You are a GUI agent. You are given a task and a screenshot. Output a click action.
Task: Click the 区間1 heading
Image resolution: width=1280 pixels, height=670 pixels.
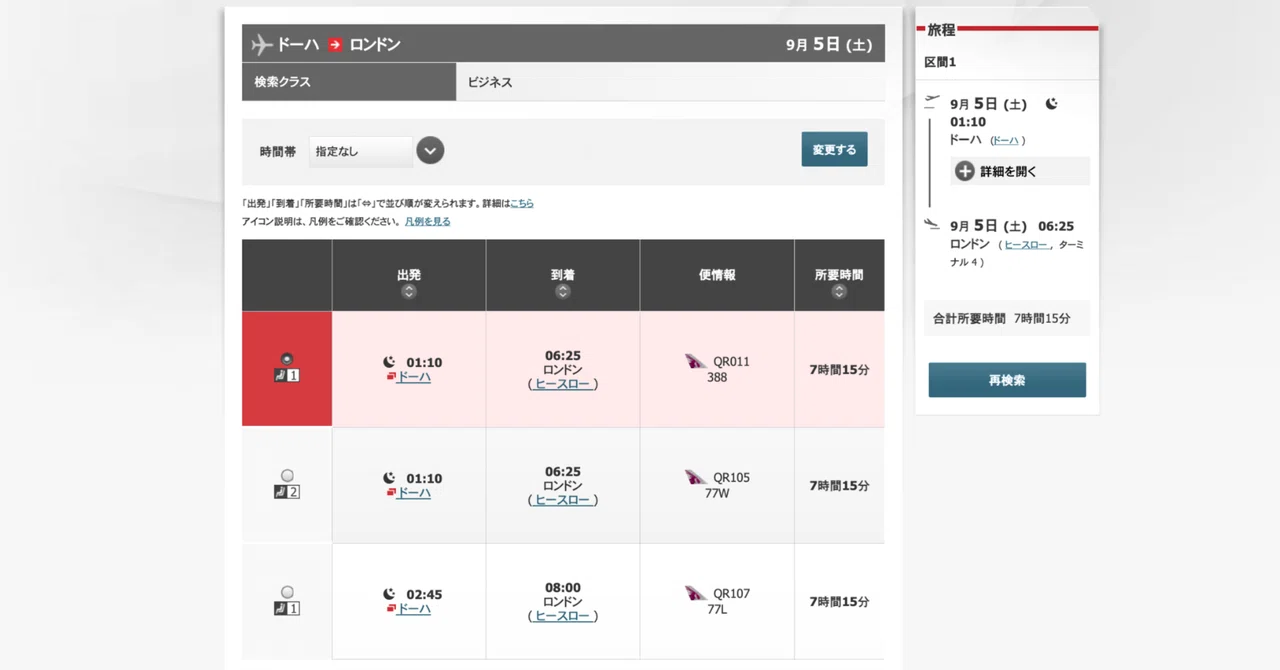click(x=940, y=62)
